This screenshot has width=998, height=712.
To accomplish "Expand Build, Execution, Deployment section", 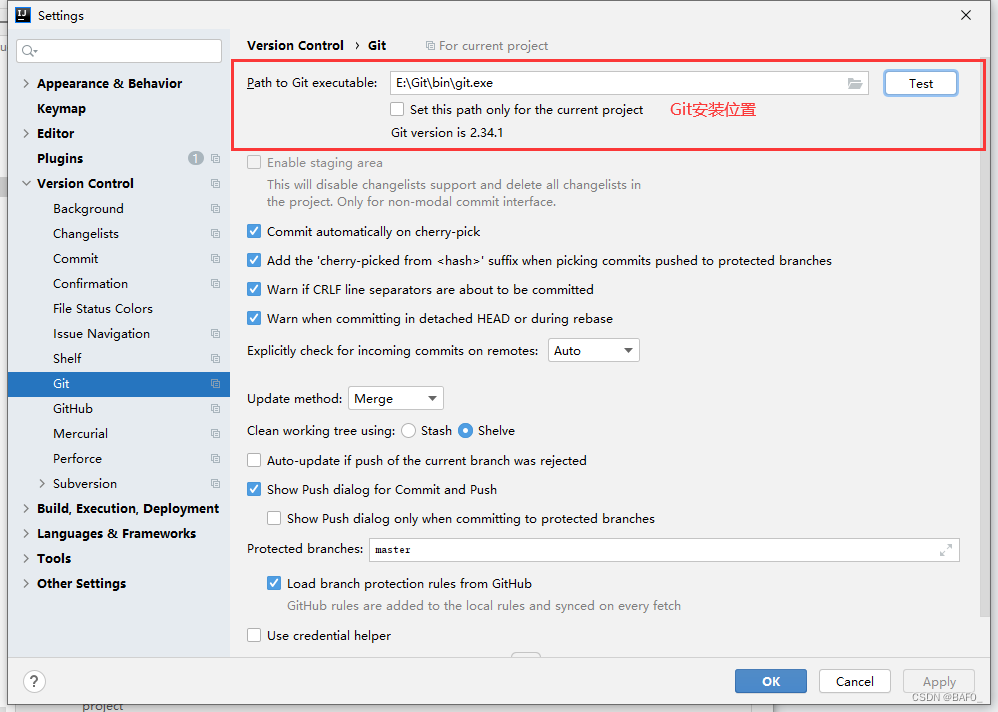I will tap(25, 508).
